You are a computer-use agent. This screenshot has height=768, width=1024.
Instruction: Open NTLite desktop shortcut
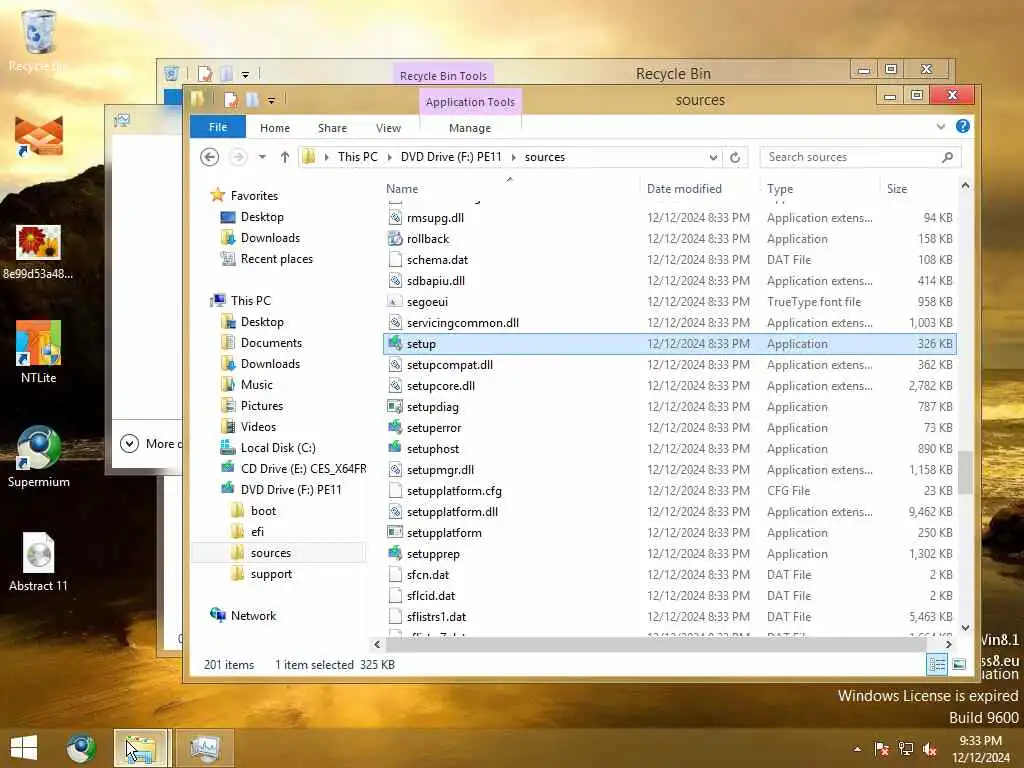coord(39,351)
